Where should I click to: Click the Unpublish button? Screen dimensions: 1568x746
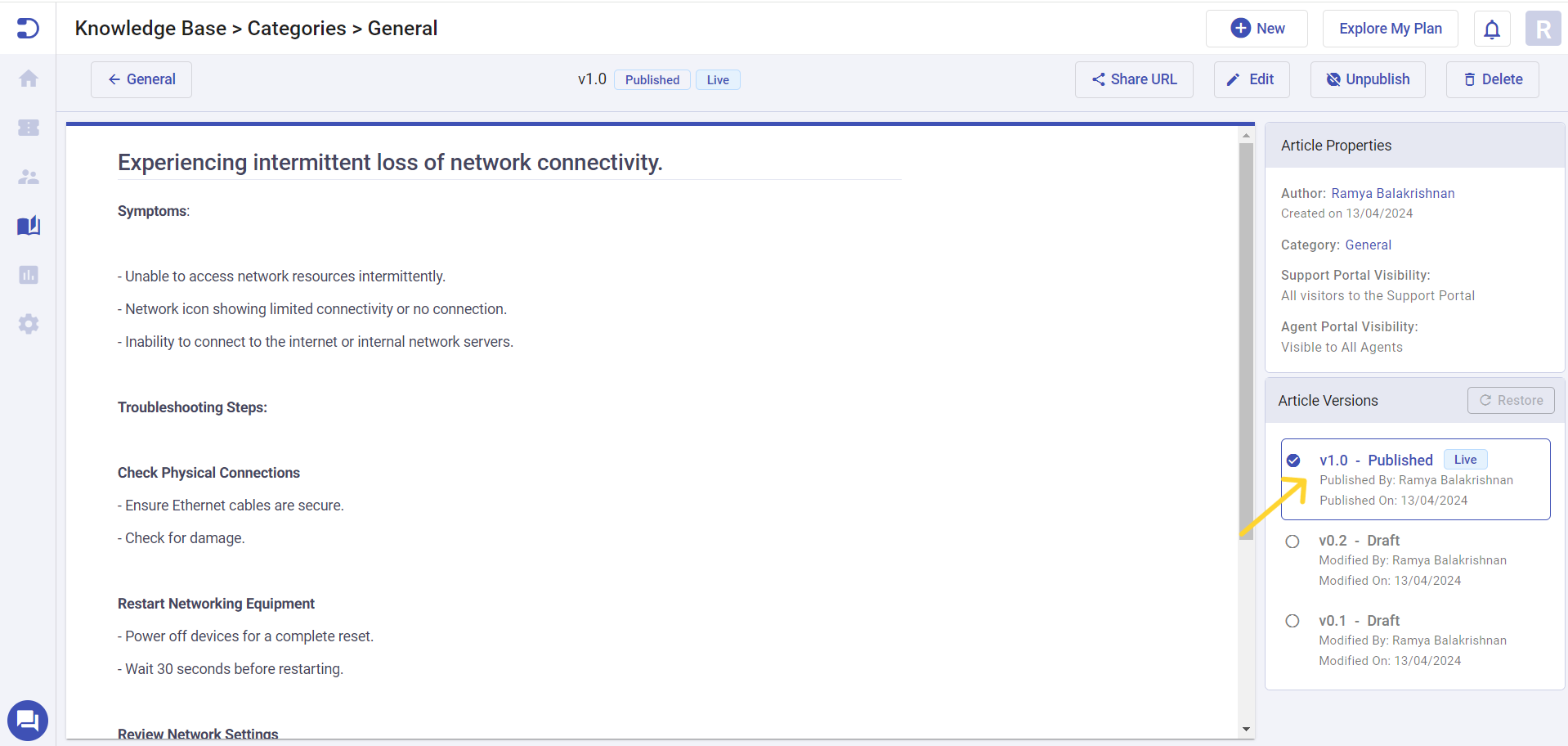[1367, 79]
